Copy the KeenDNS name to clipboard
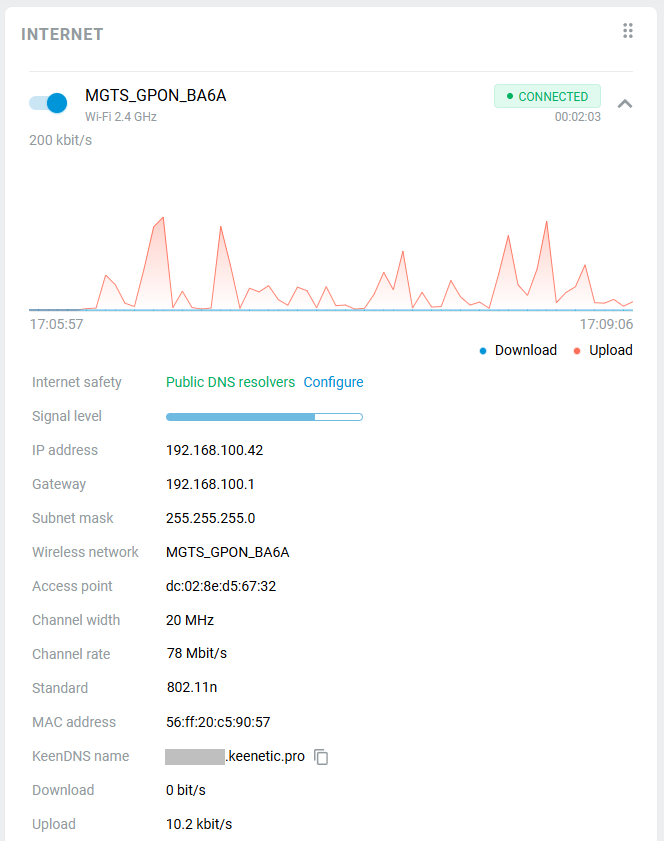This screenshot has width=664, height=841. (321, 757)
